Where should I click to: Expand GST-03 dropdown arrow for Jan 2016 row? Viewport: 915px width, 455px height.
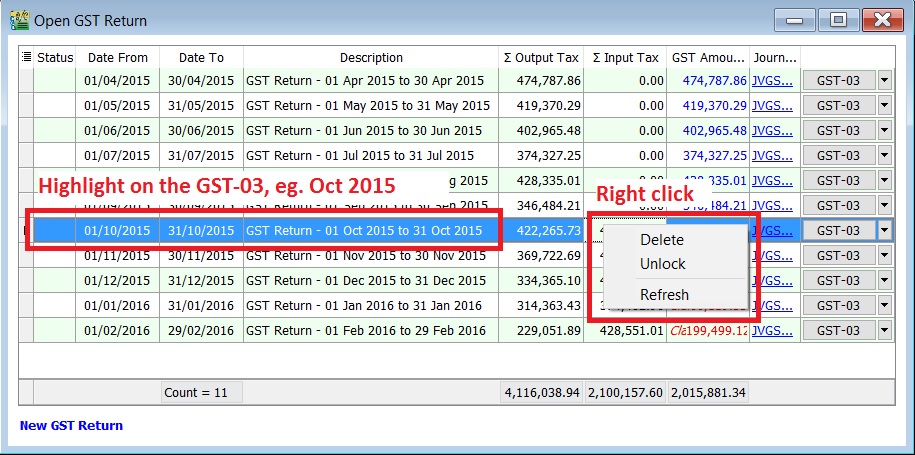[x=885, y=306]
